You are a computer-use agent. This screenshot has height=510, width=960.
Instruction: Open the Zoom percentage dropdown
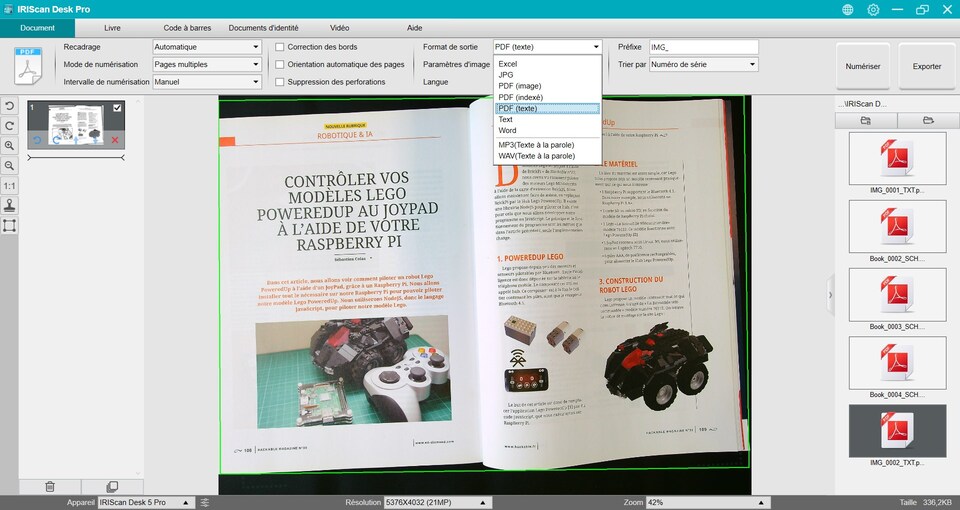pos(708,502)
